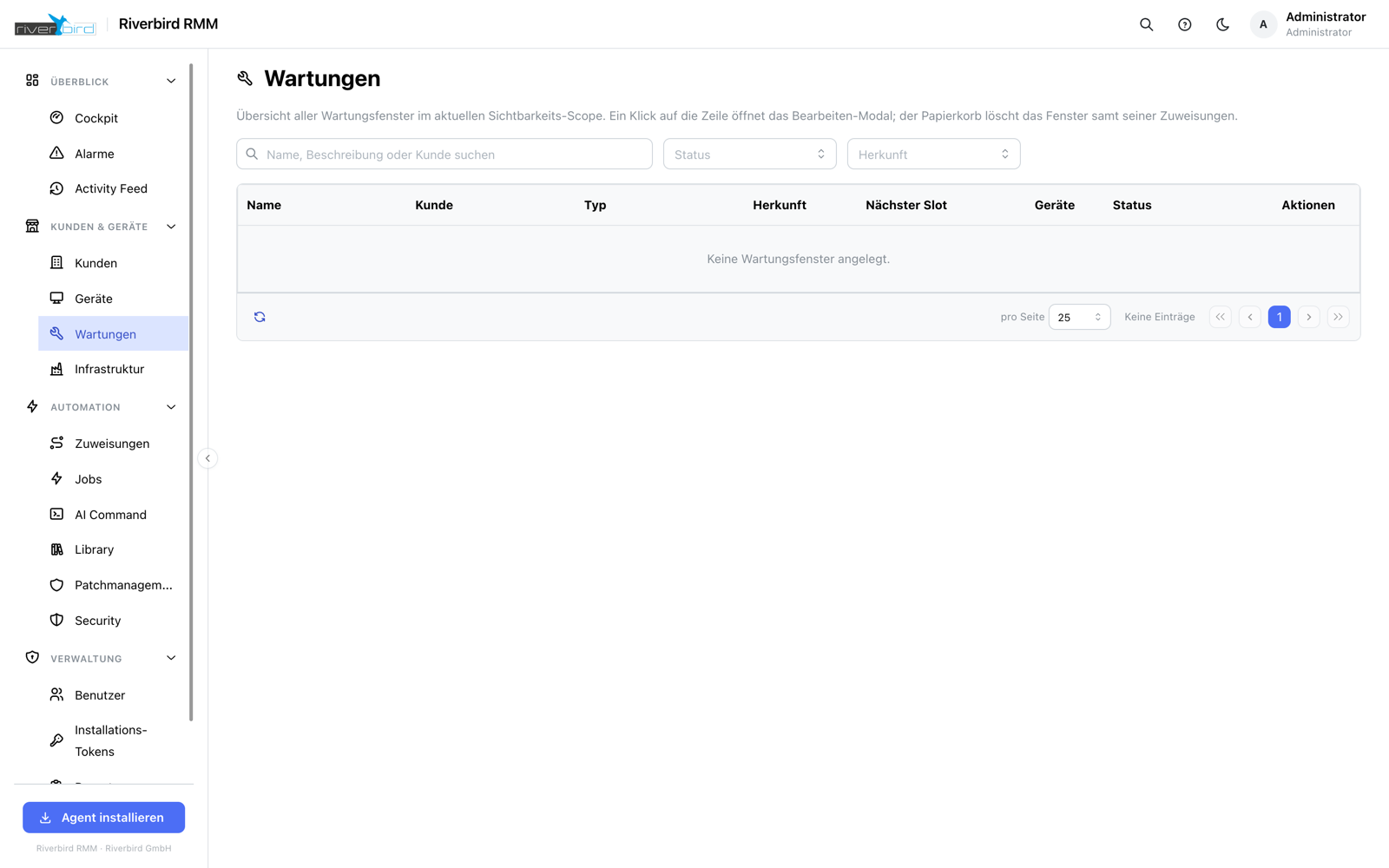Viewport: 1389px width, 868px height.
Task: Click the Cockpit gauge icon
Action: click(x=56, y=117)
